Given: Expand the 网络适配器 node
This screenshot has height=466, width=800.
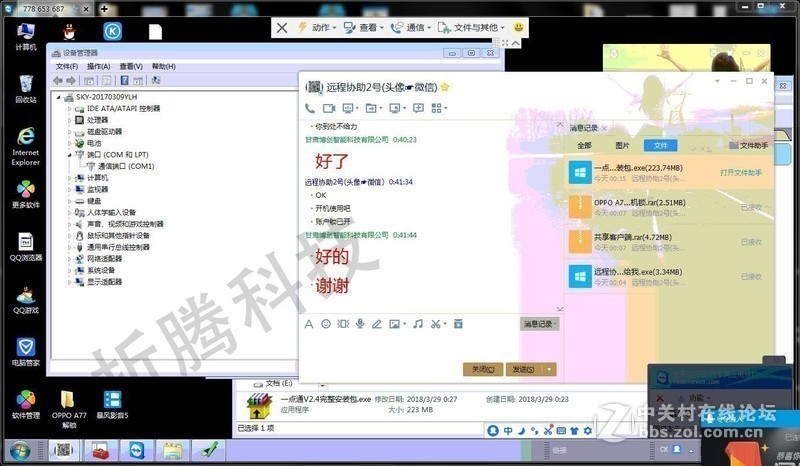Looking at the screenshot, I should point(70,259).
